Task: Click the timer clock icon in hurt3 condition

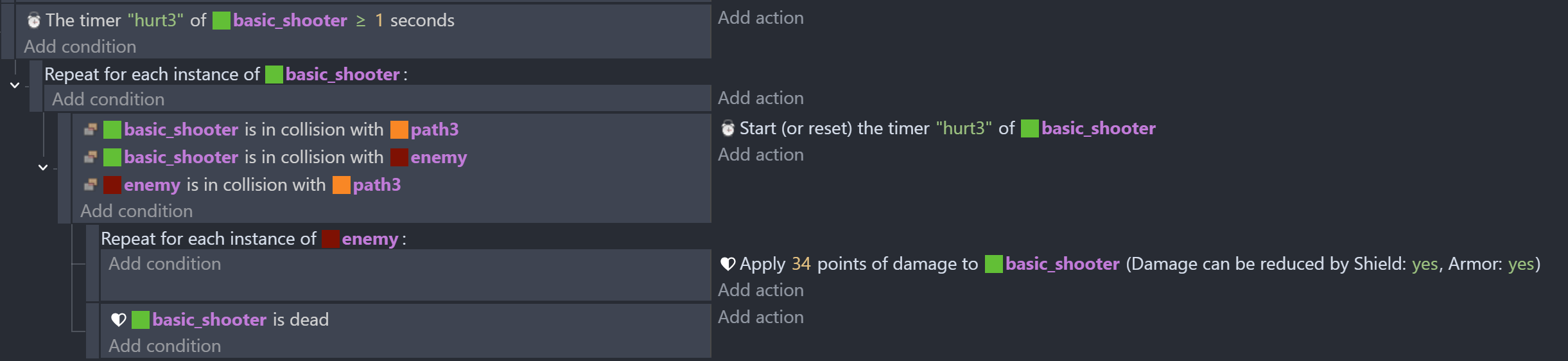Action: pyautogui.click(x=33, y=21)
